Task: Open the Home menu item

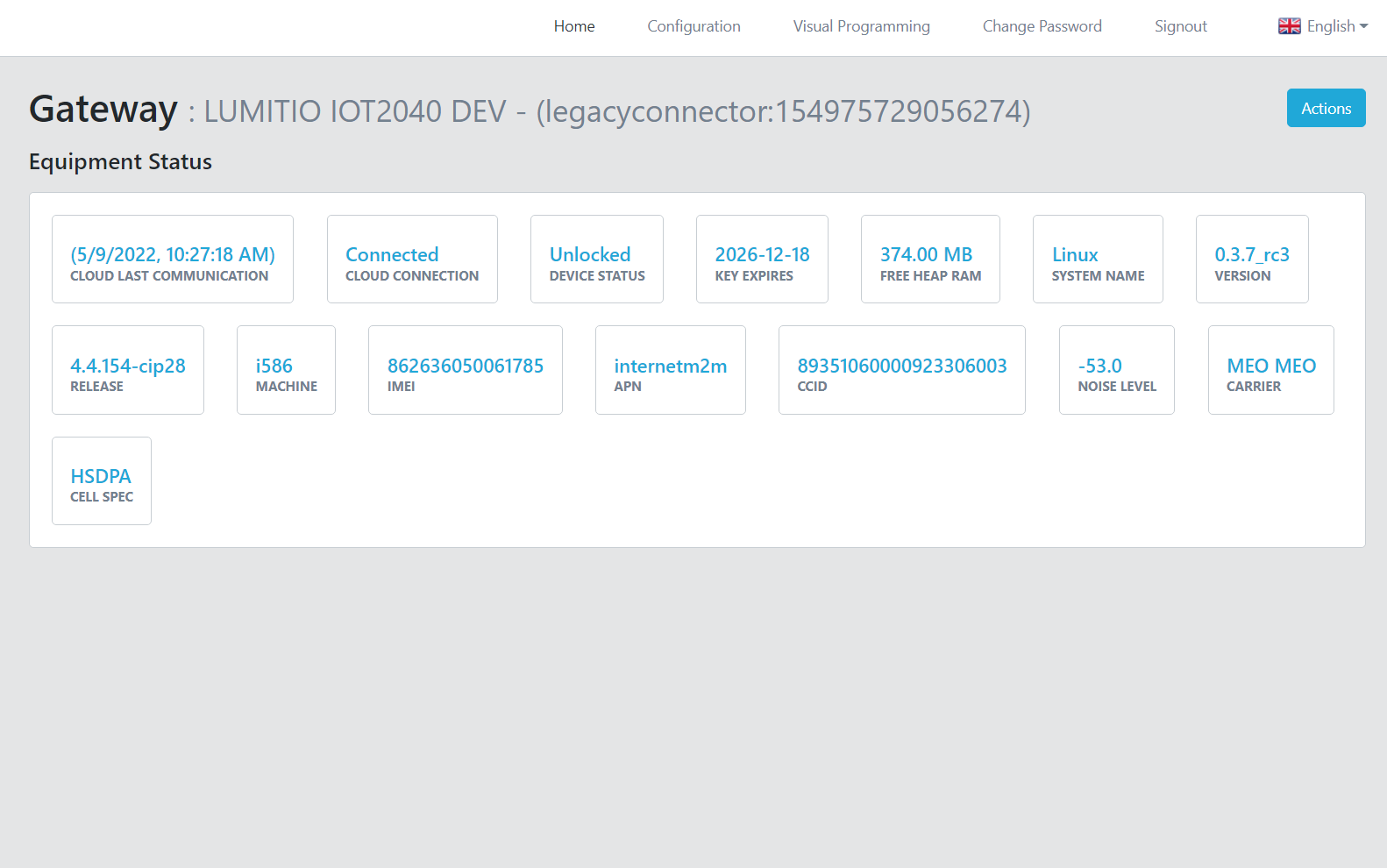Action: 574,26
